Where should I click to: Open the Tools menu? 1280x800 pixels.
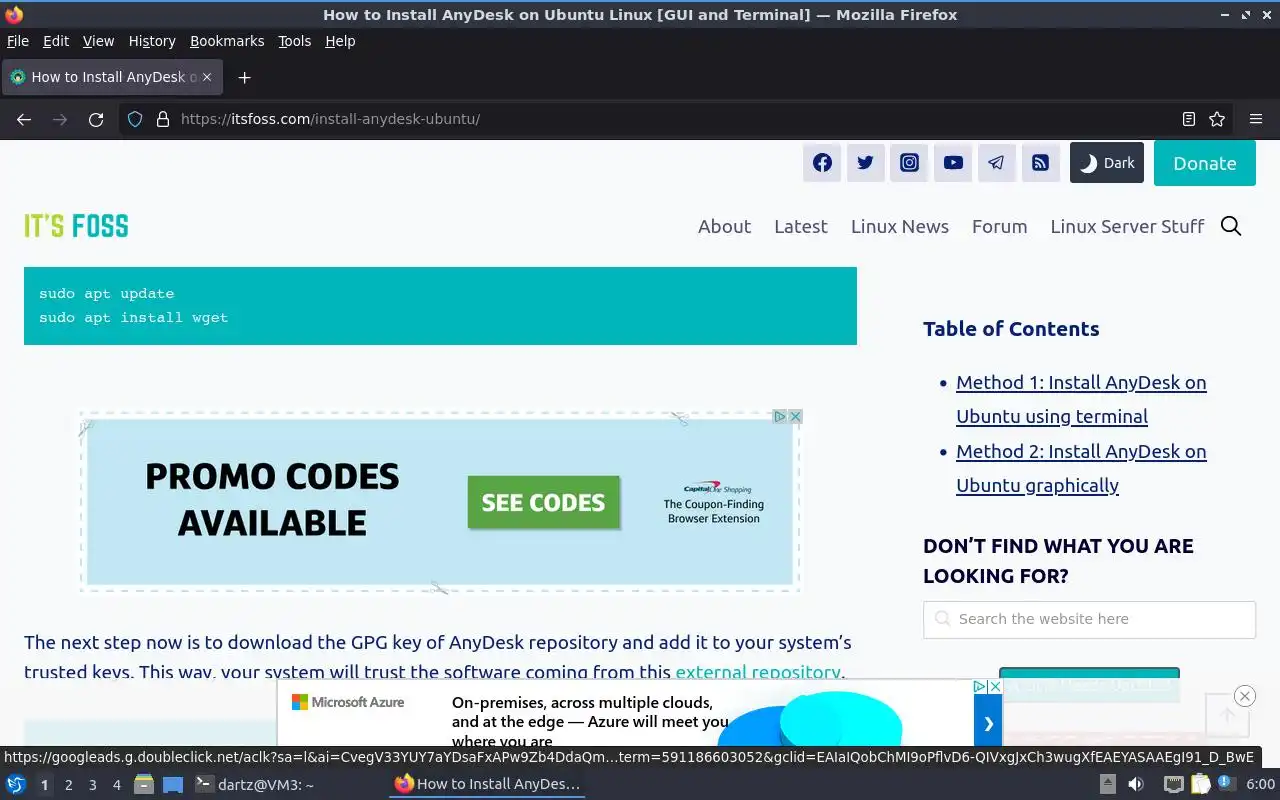pyautogui.click(x=295, y=41)
